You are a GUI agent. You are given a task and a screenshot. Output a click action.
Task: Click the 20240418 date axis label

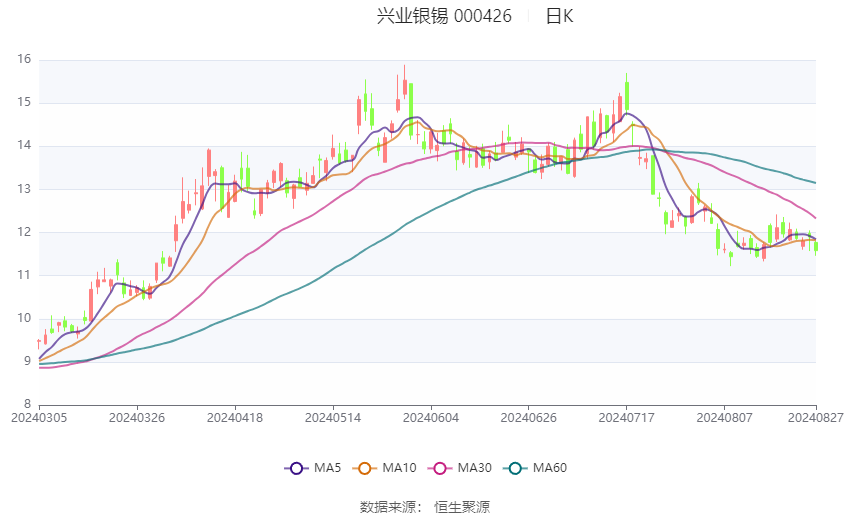(x=235, y=418)
